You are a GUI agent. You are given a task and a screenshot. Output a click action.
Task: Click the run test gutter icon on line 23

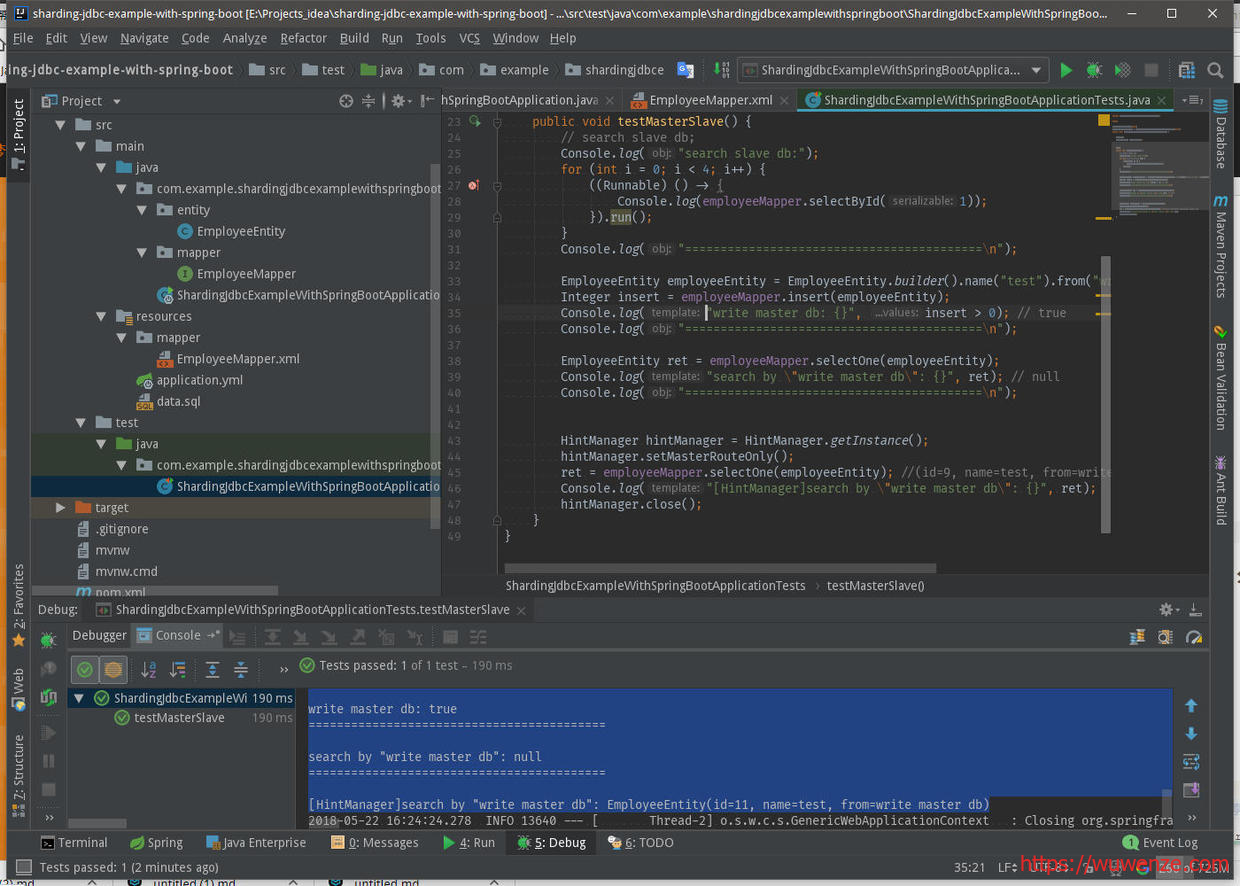click(x=476, y=121)
